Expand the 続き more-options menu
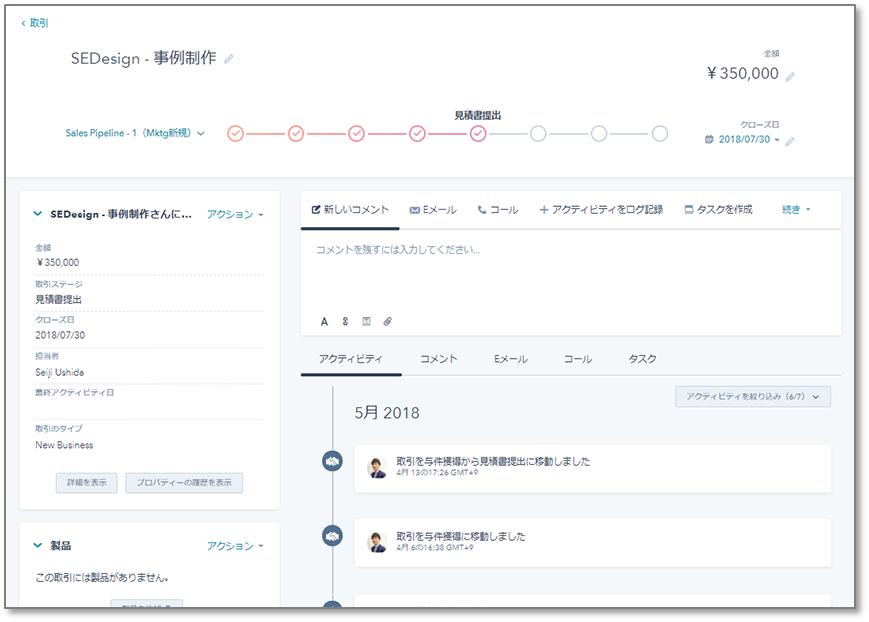869x622 pixels. [796, 210]
